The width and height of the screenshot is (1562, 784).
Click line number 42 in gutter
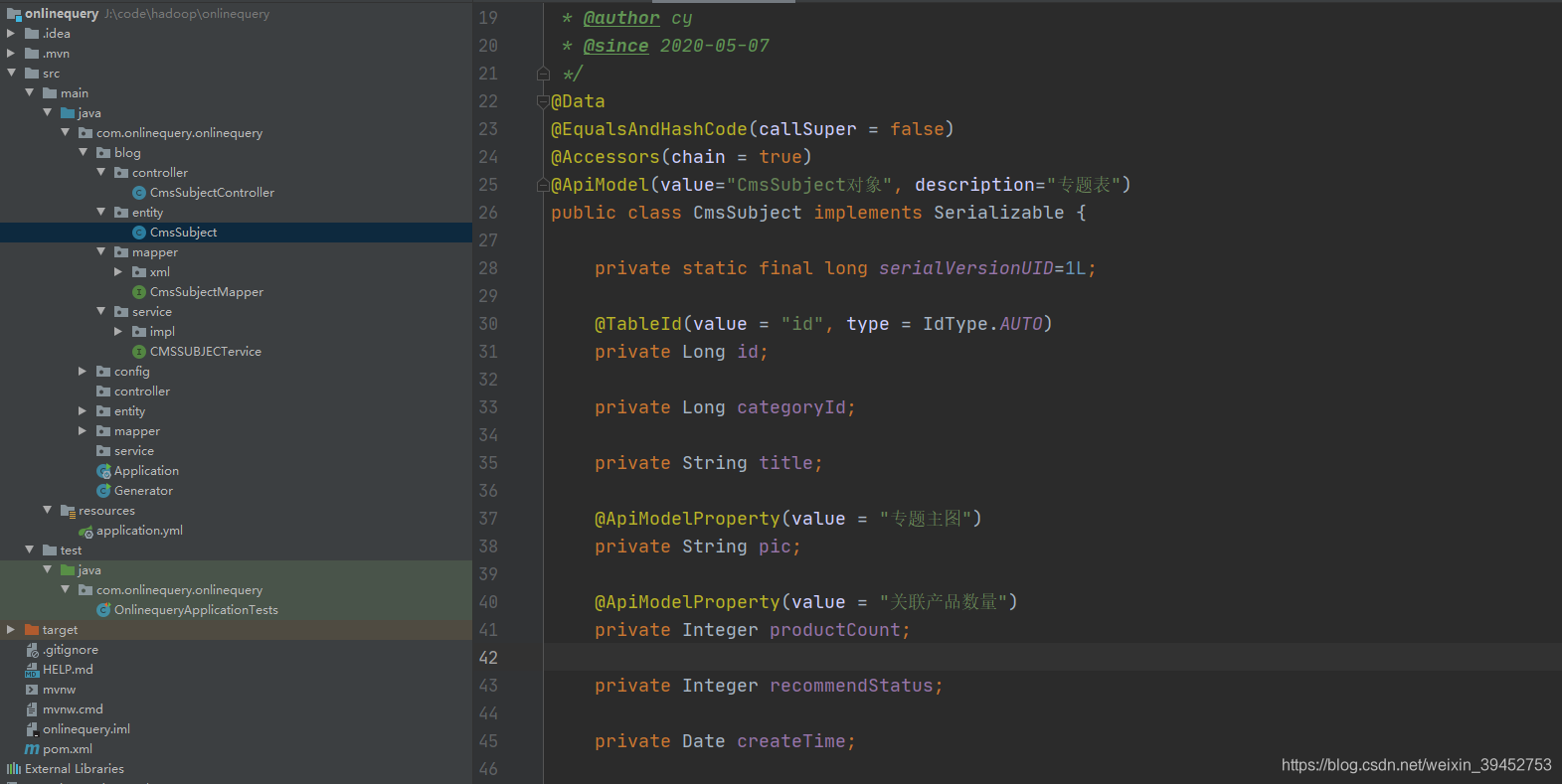tap(488, 658)
